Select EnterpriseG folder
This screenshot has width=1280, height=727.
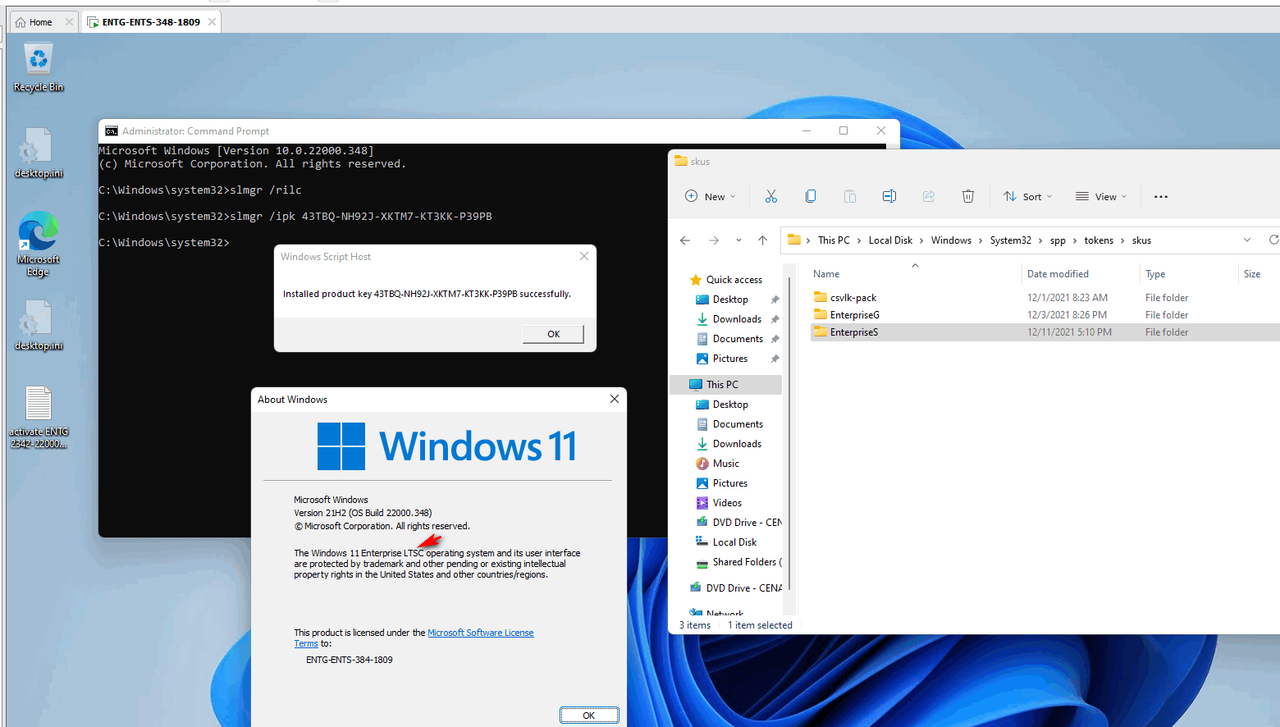[855, 315]
